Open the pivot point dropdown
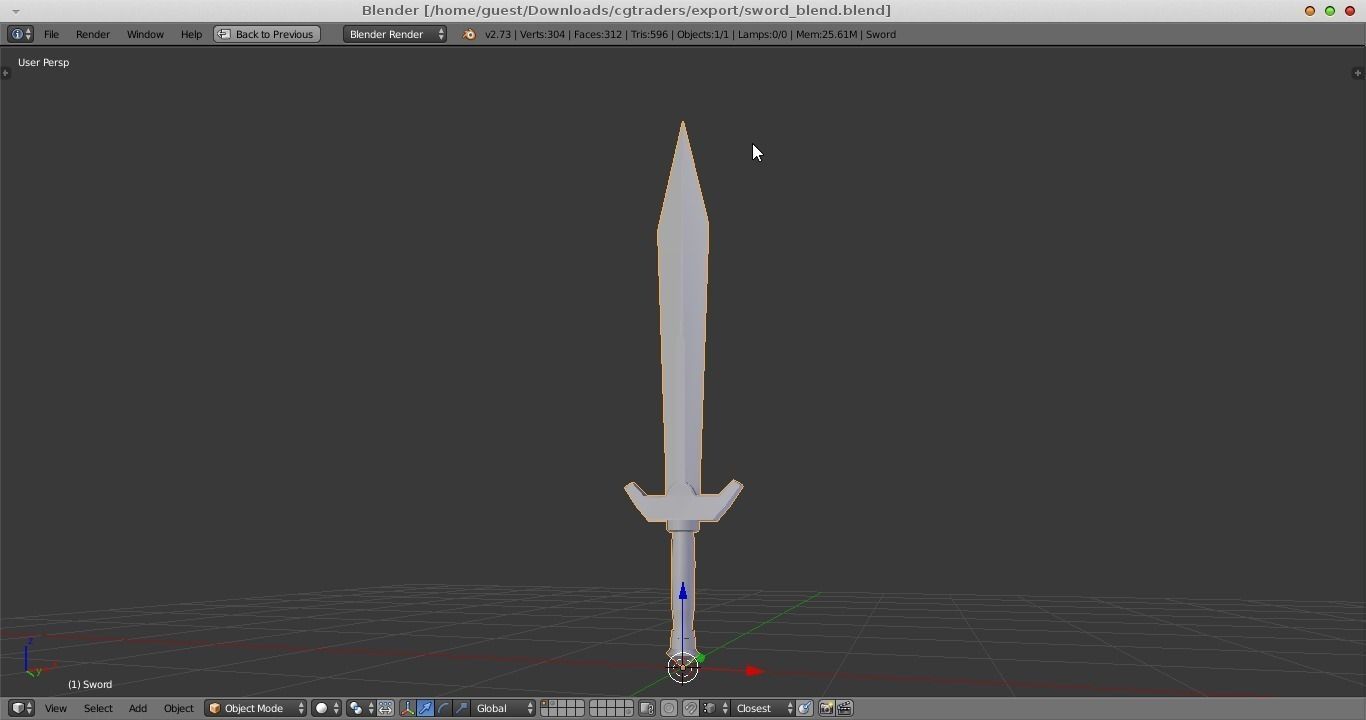The width and height of the screenshot is (1366, 720). [x=360, y=708]
